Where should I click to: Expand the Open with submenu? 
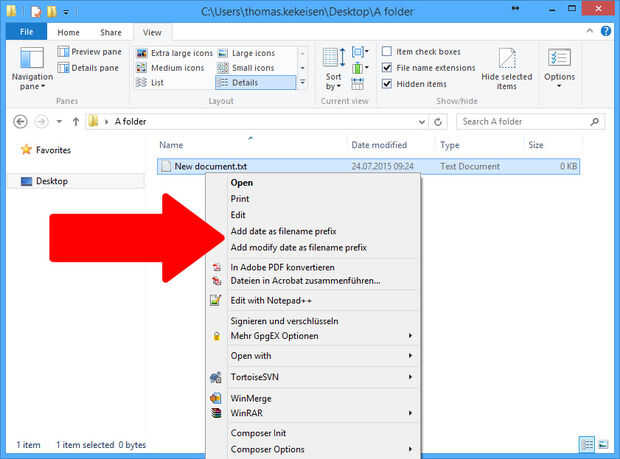click(313, 356)
